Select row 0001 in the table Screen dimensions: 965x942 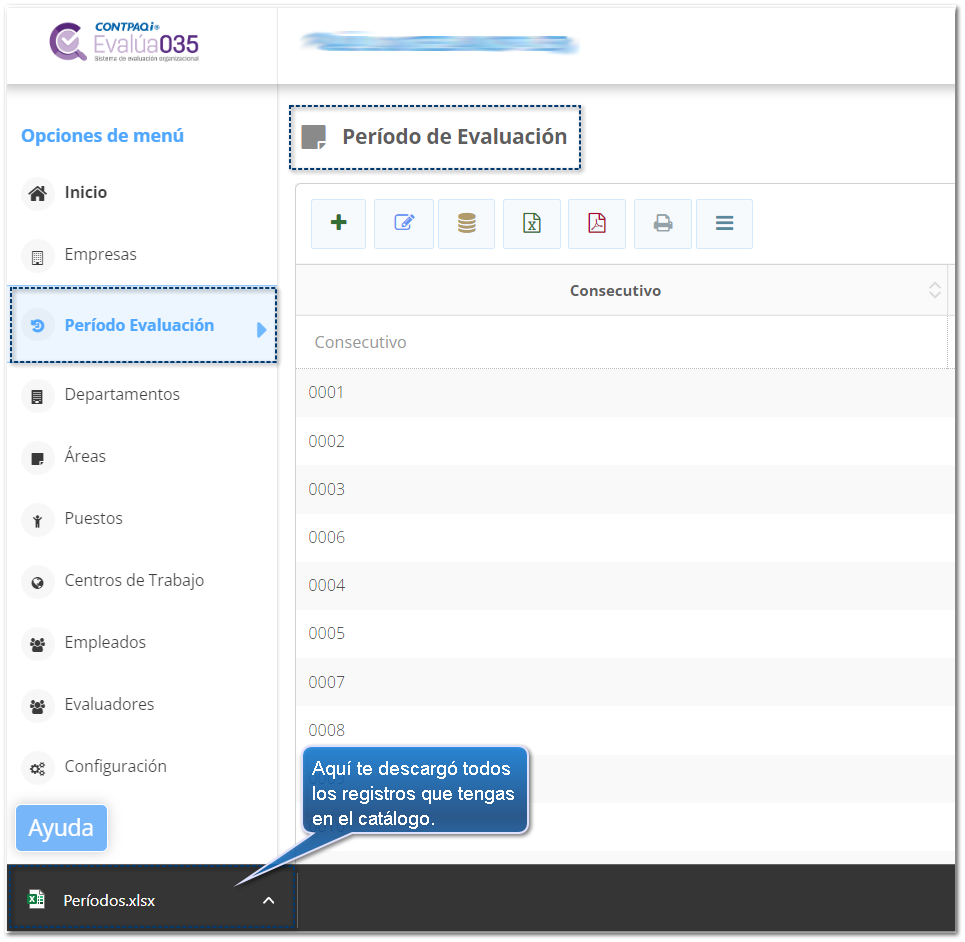(625, 393)
